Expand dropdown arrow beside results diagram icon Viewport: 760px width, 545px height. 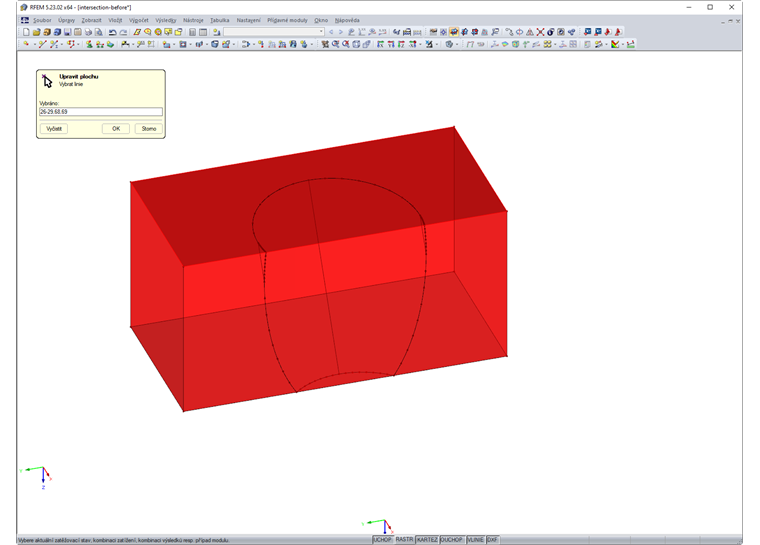[x=623, y=44]
